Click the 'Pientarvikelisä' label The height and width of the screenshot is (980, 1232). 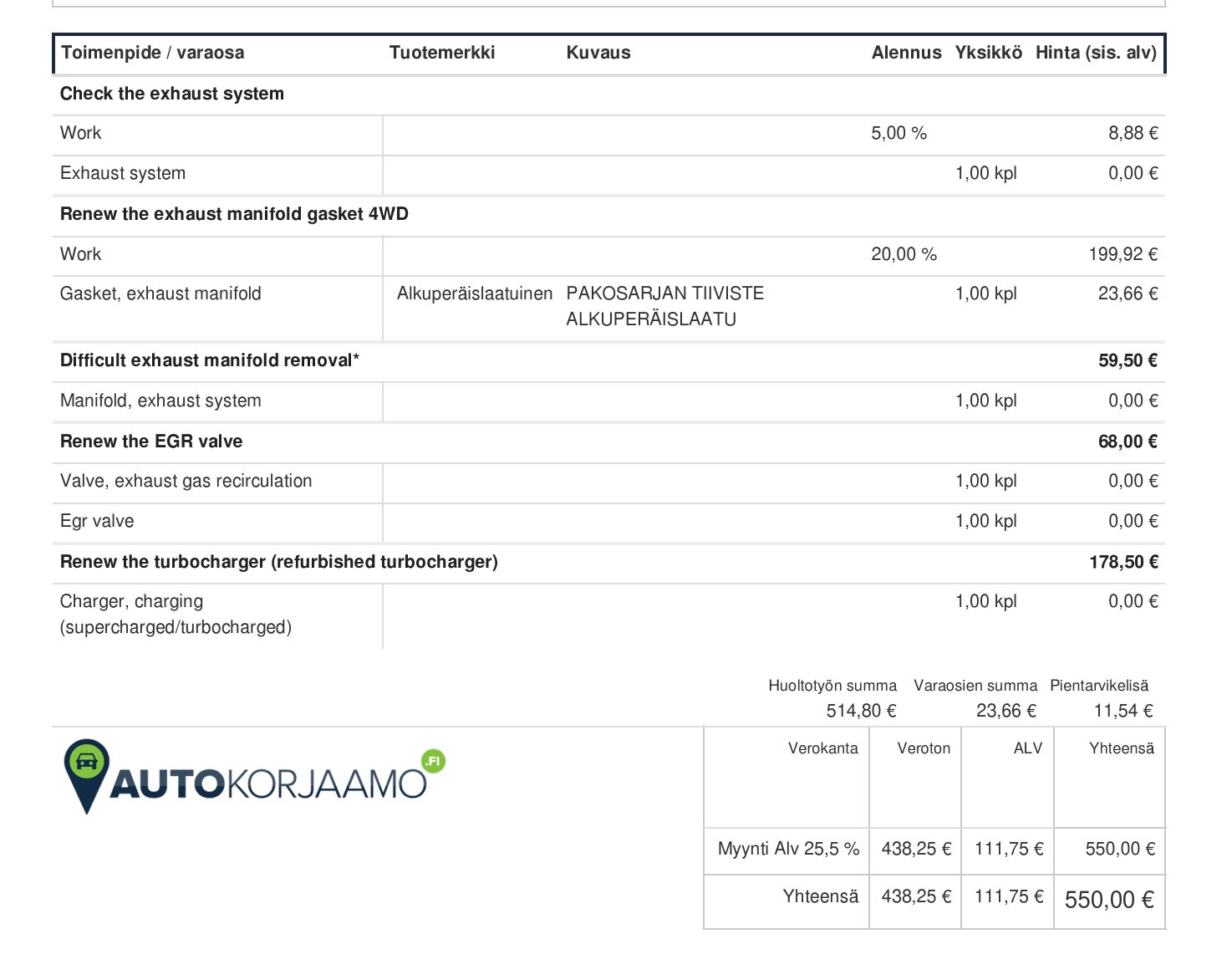tap(1099, 686)
